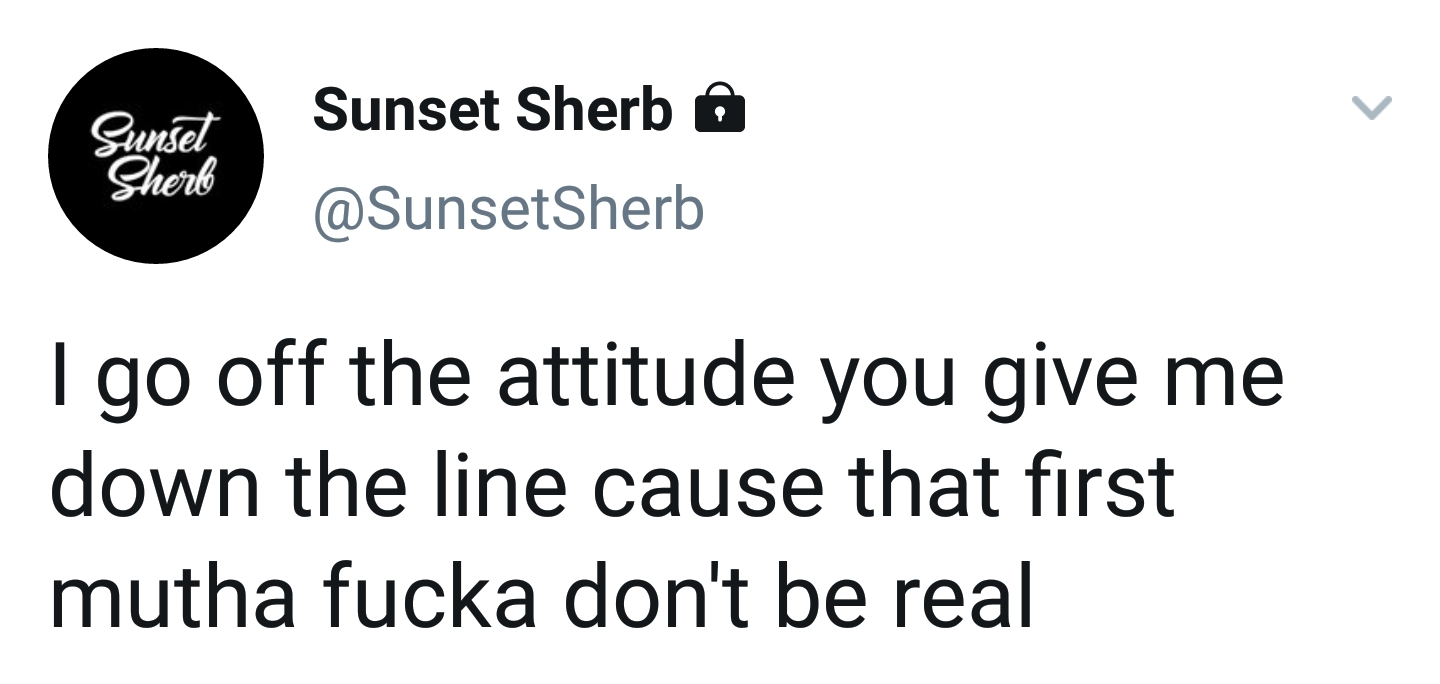Visit the @SunsetSherb handle link
The height and width of the screenshot is (684, 1440).
click(508, 209)
